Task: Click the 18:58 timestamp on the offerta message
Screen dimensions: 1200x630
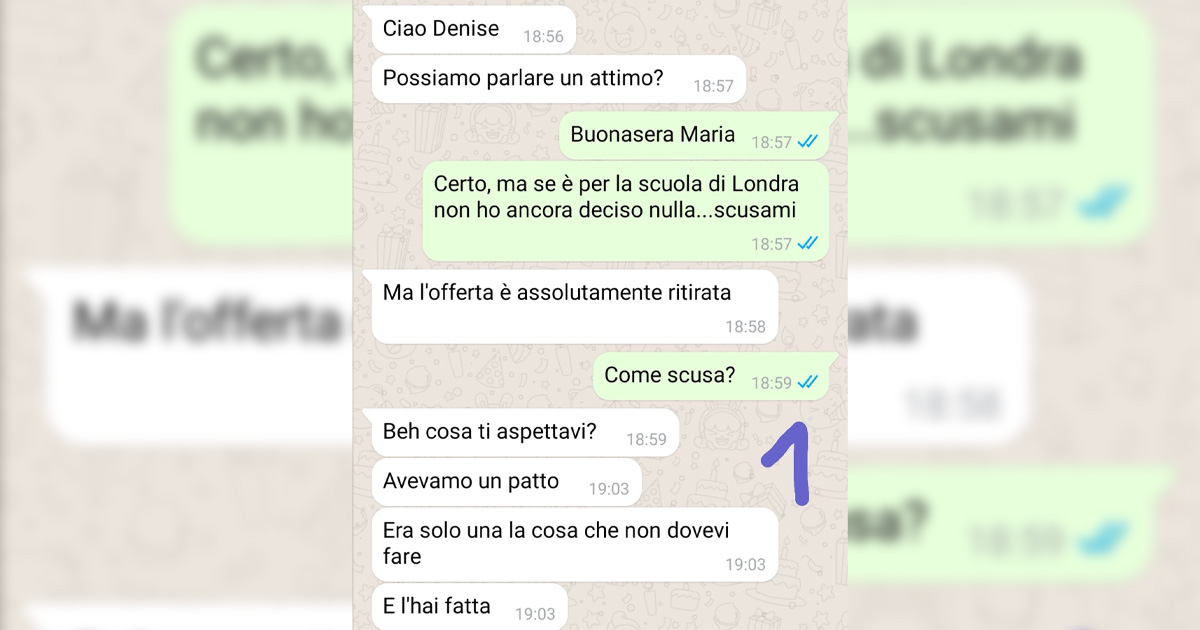Action: click(x=745, y=327)
